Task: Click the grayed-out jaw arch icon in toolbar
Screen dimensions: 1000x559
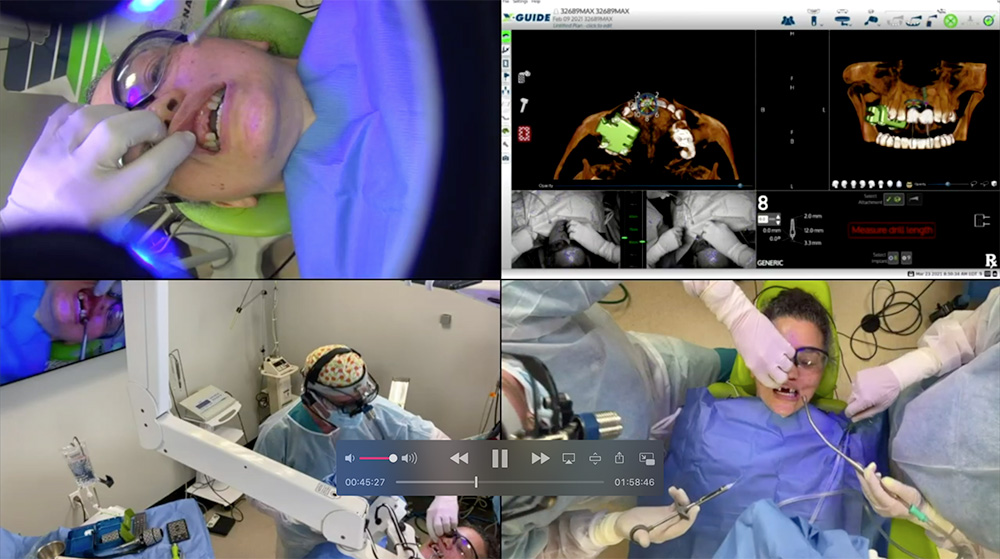Action: click(x=895, y=21)
